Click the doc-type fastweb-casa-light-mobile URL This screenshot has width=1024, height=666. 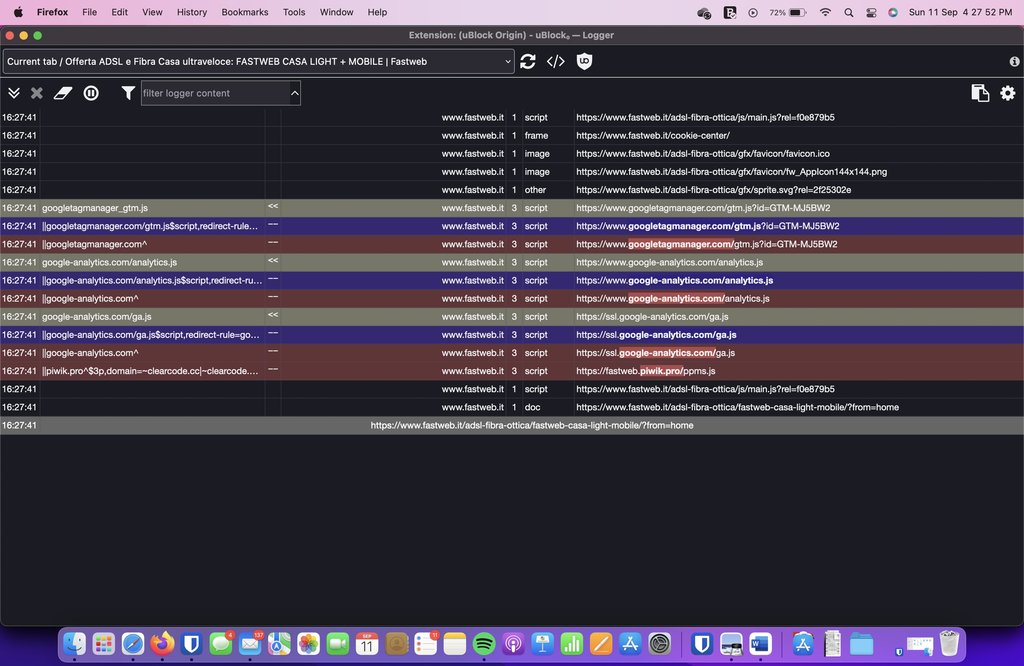(737, 407)
